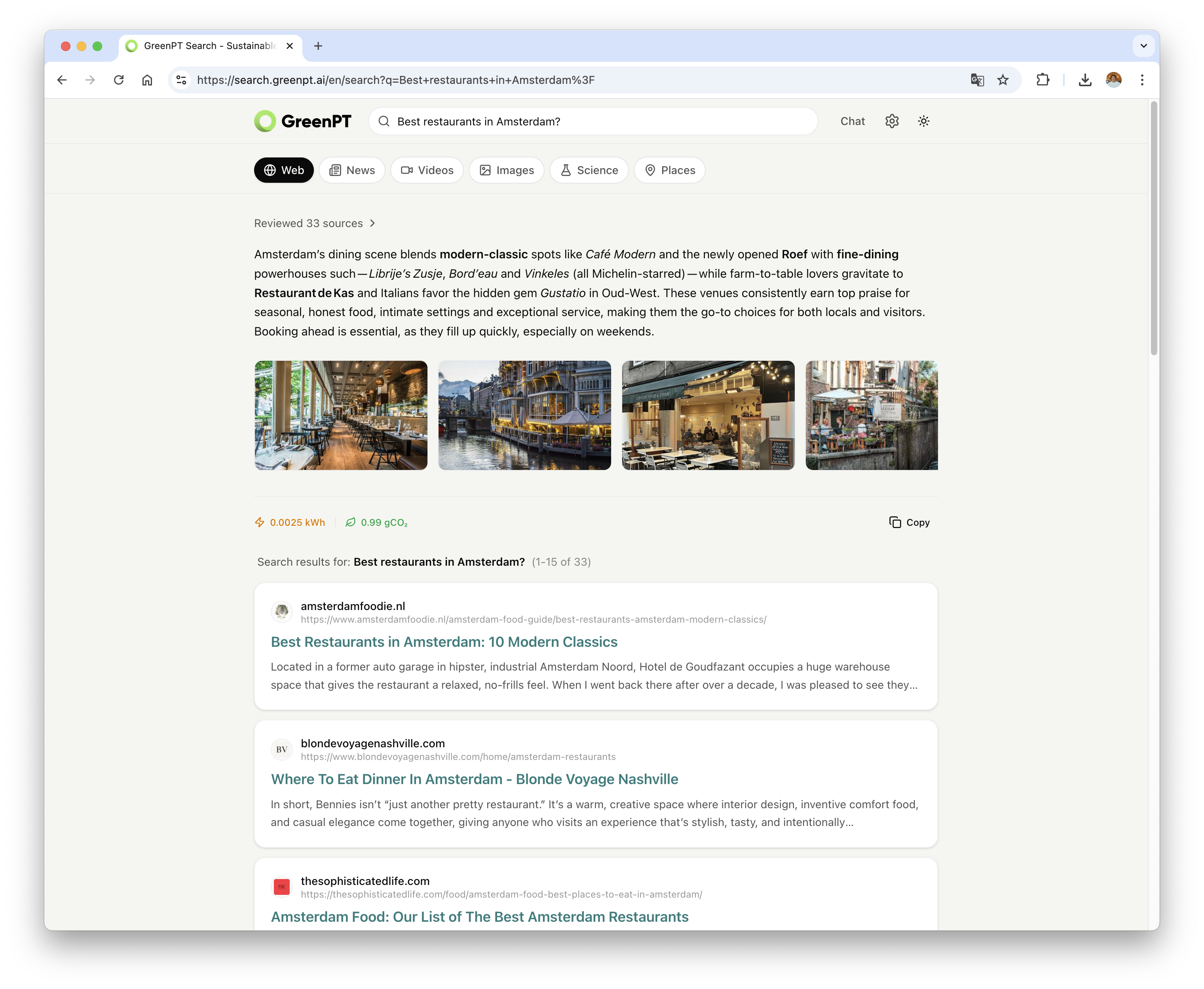This screenshot has width=1204, height=989.
Task: Toggle light/dark theme with sun icon
Action: (923, 121)
